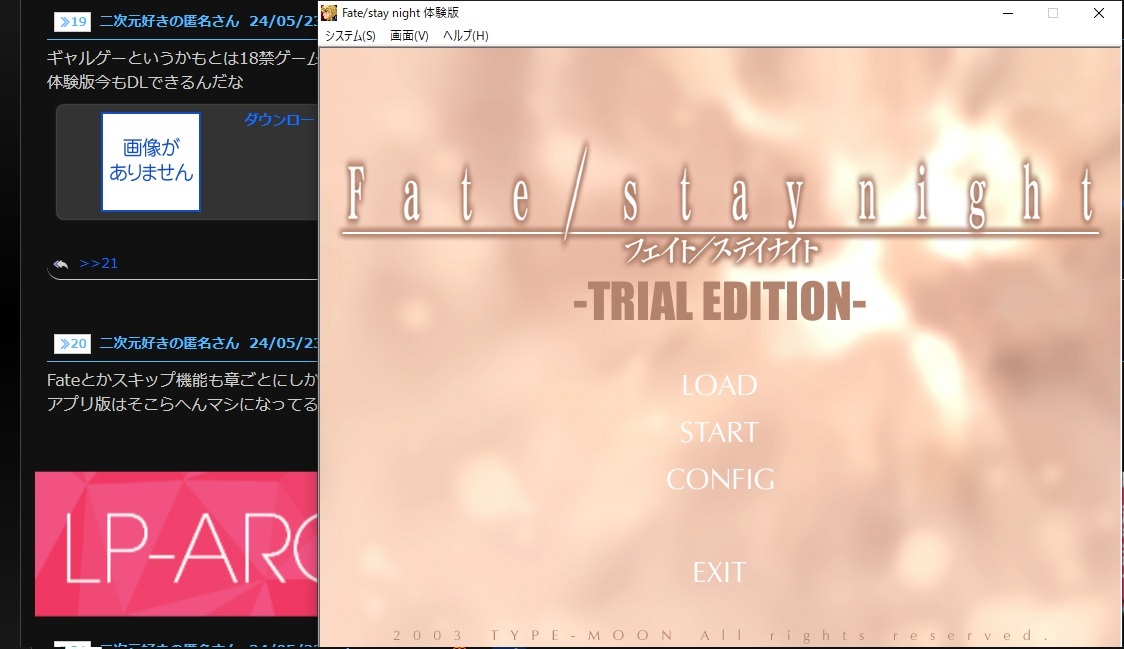
Task: Open the ダウンロー download link
Action: [x=279, y=120]
